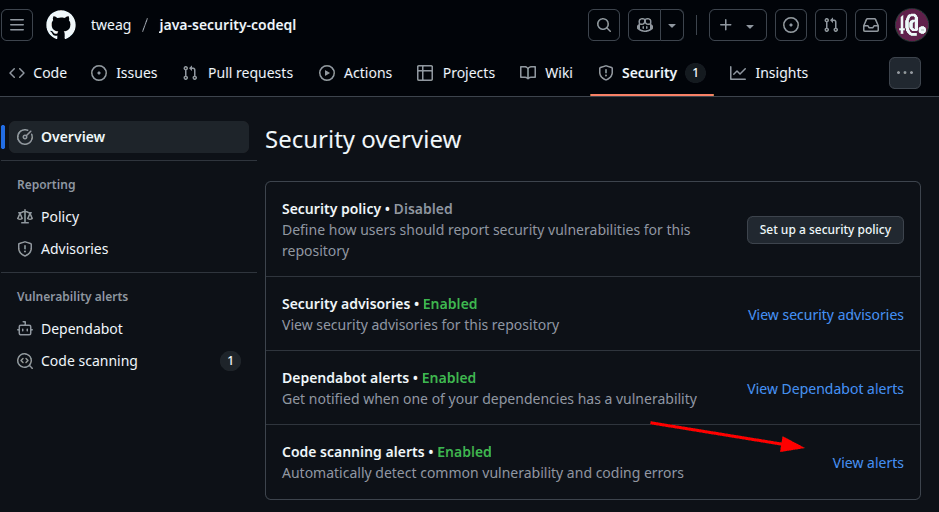939x512 pixels.
Task: Open GitHub Copilot chat icon
Action: coord(645,25)
